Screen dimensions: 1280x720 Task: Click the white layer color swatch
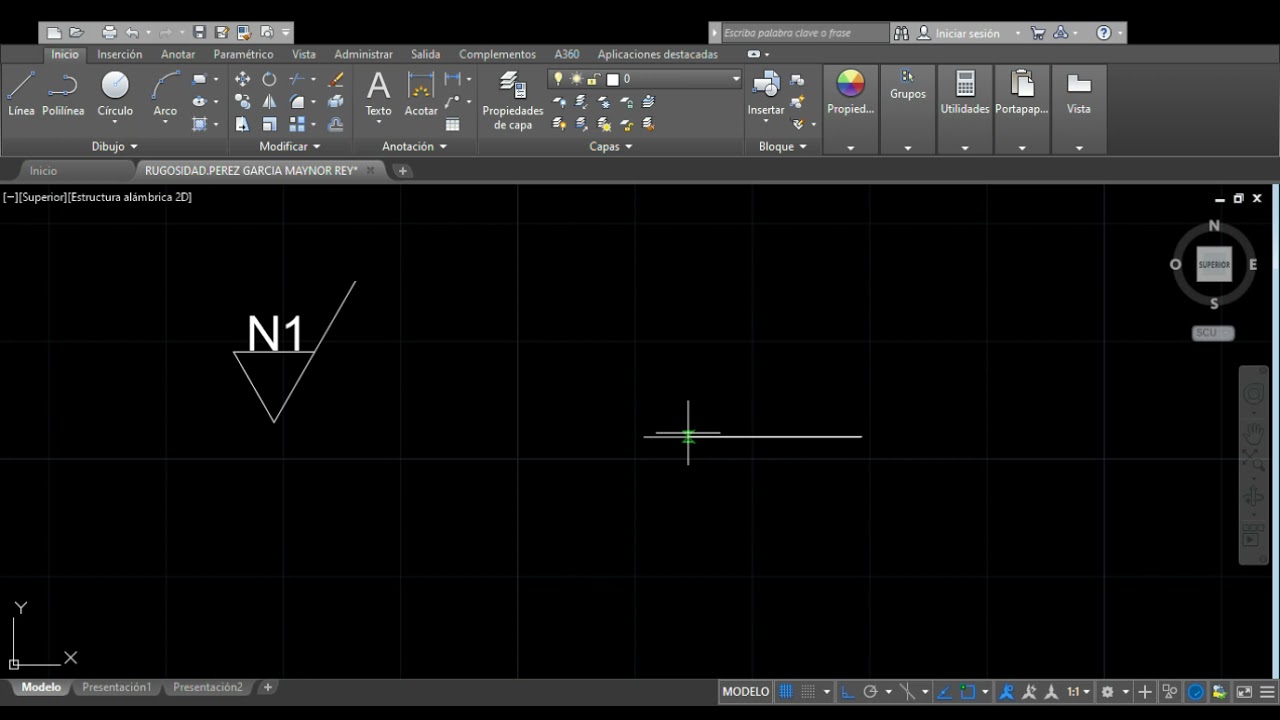pos(613,79)
